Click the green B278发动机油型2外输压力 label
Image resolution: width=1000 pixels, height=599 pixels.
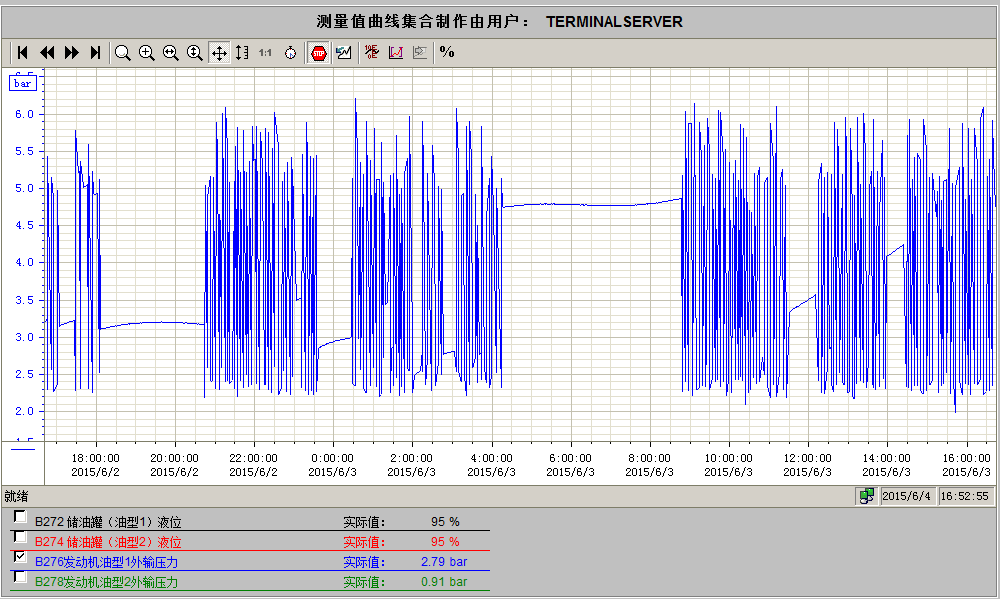106,582
